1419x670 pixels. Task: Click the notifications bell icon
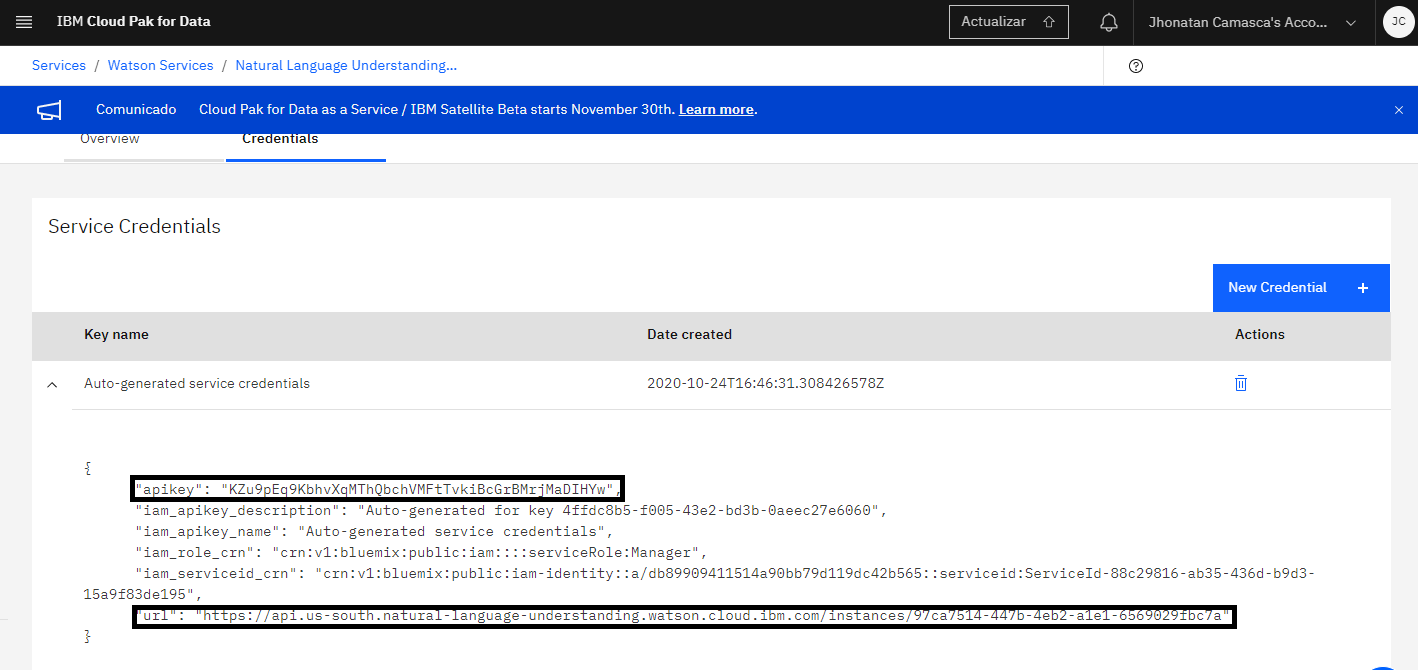pyautogui.click(x=1108, y=22)
